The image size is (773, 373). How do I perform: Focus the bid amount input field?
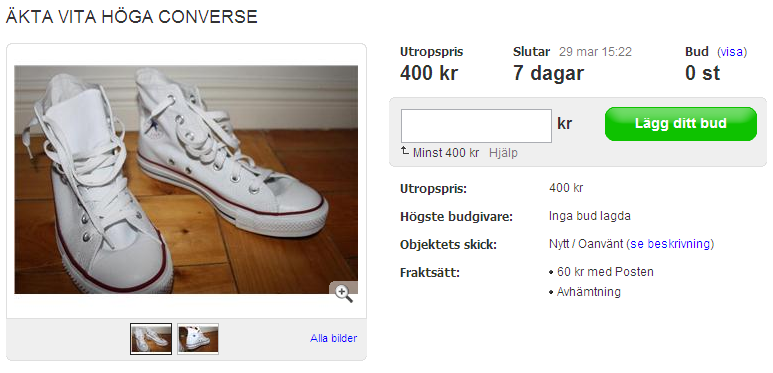pyautogui.click(x=476, y=126)
